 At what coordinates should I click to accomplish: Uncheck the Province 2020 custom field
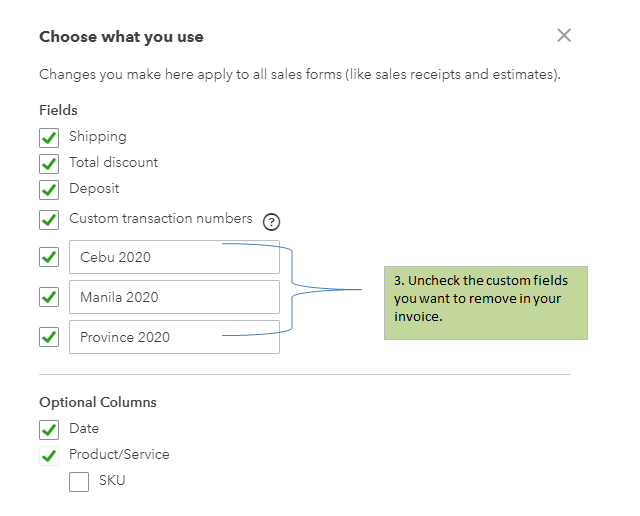pyautogui.click(x=49, y=337)
